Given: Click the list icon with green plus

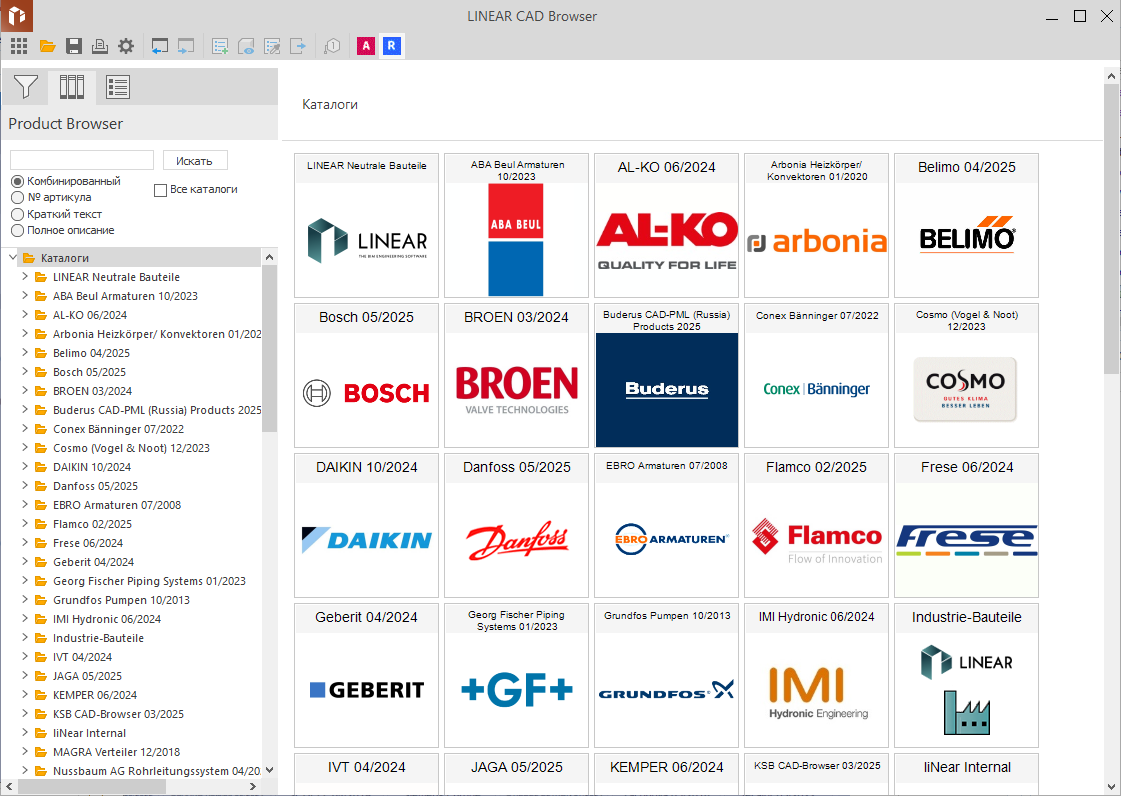Looking at the screenshot, I should click(220, 46).
